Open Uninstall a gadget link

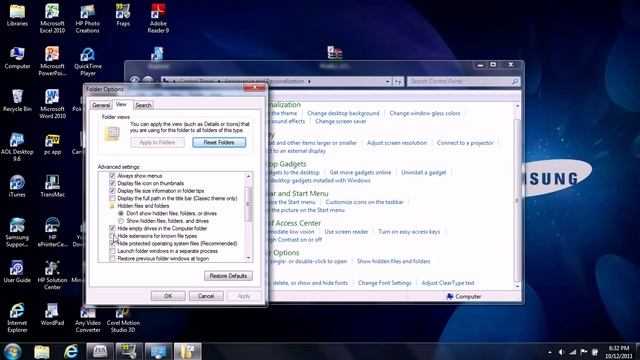pos(424,173)
